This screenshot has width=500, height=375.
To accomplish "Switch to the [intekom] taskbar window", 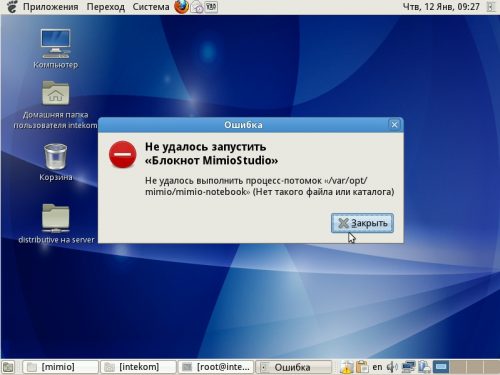I will (138, 367).
